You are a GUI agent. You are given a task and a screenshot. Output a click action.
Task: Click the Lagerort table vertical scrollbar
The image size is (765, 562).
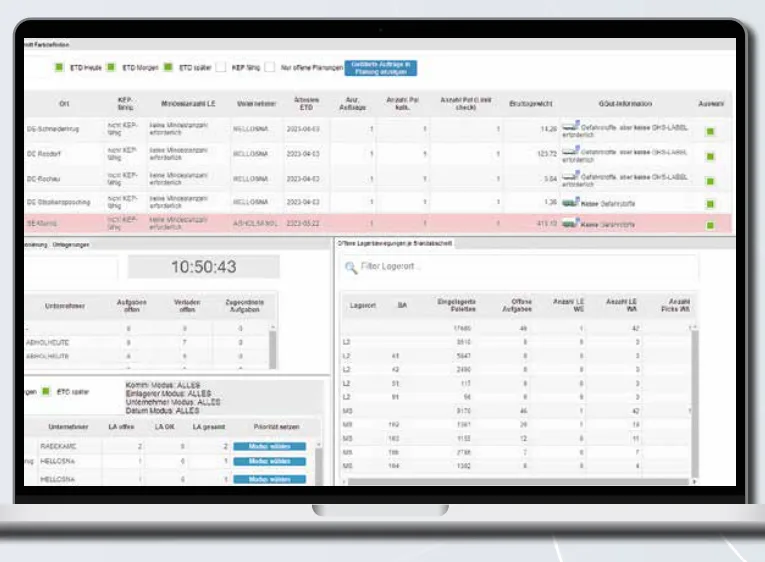coord(695,403)
